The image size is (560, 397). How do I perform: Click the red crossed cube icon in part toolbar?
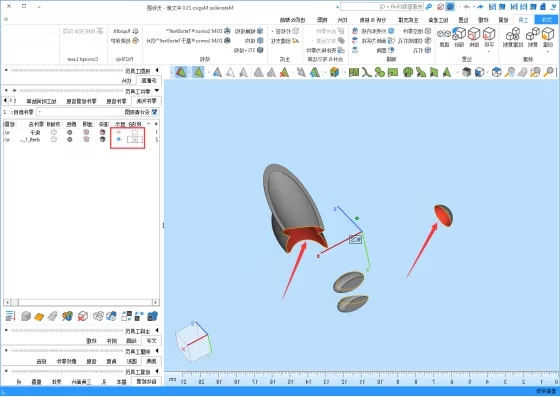coord(82,316)
